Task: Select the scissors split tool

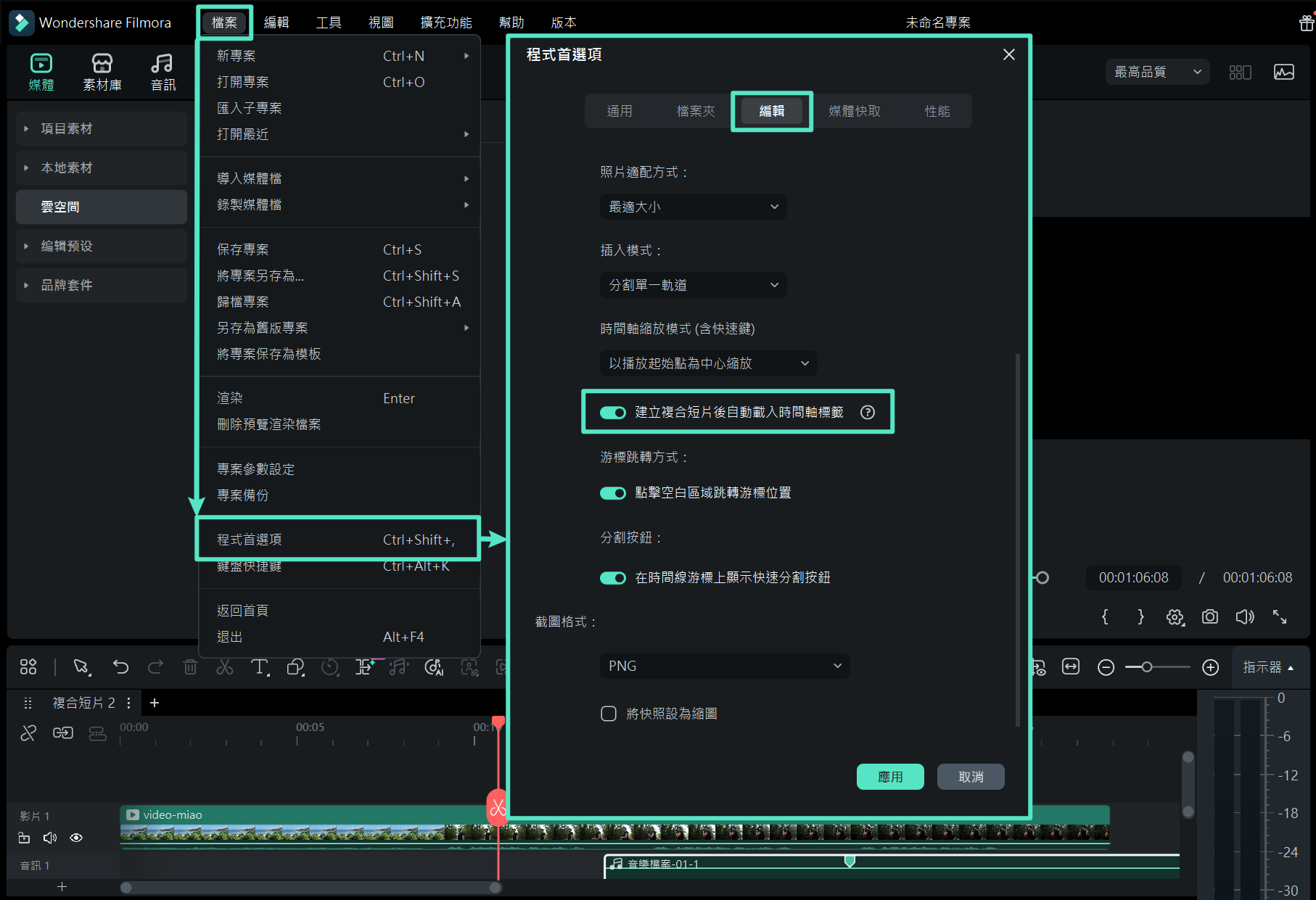Action: click(x=224, y=666)
